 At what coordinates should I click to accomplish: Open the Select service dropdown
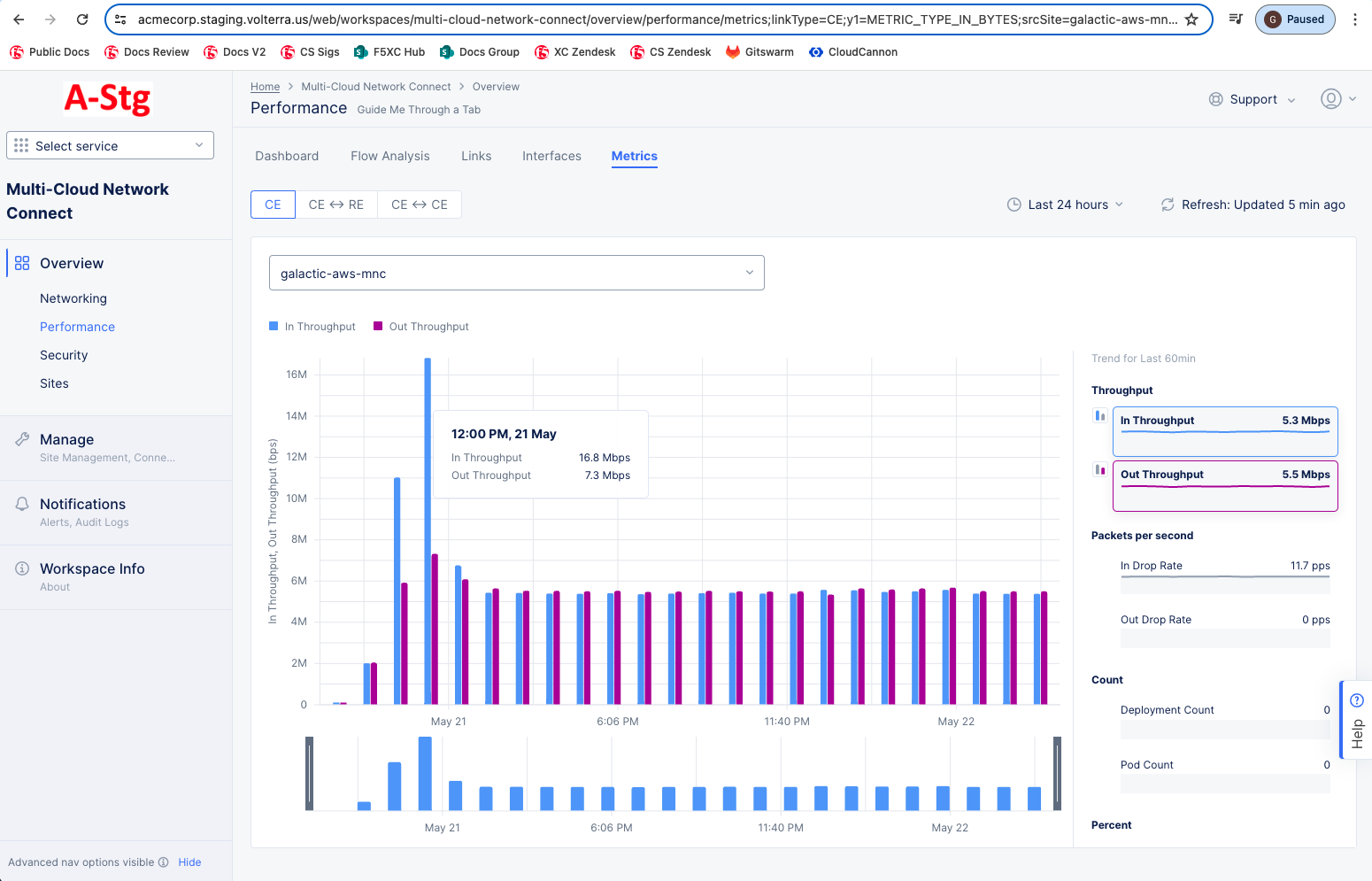coord(110,144)
